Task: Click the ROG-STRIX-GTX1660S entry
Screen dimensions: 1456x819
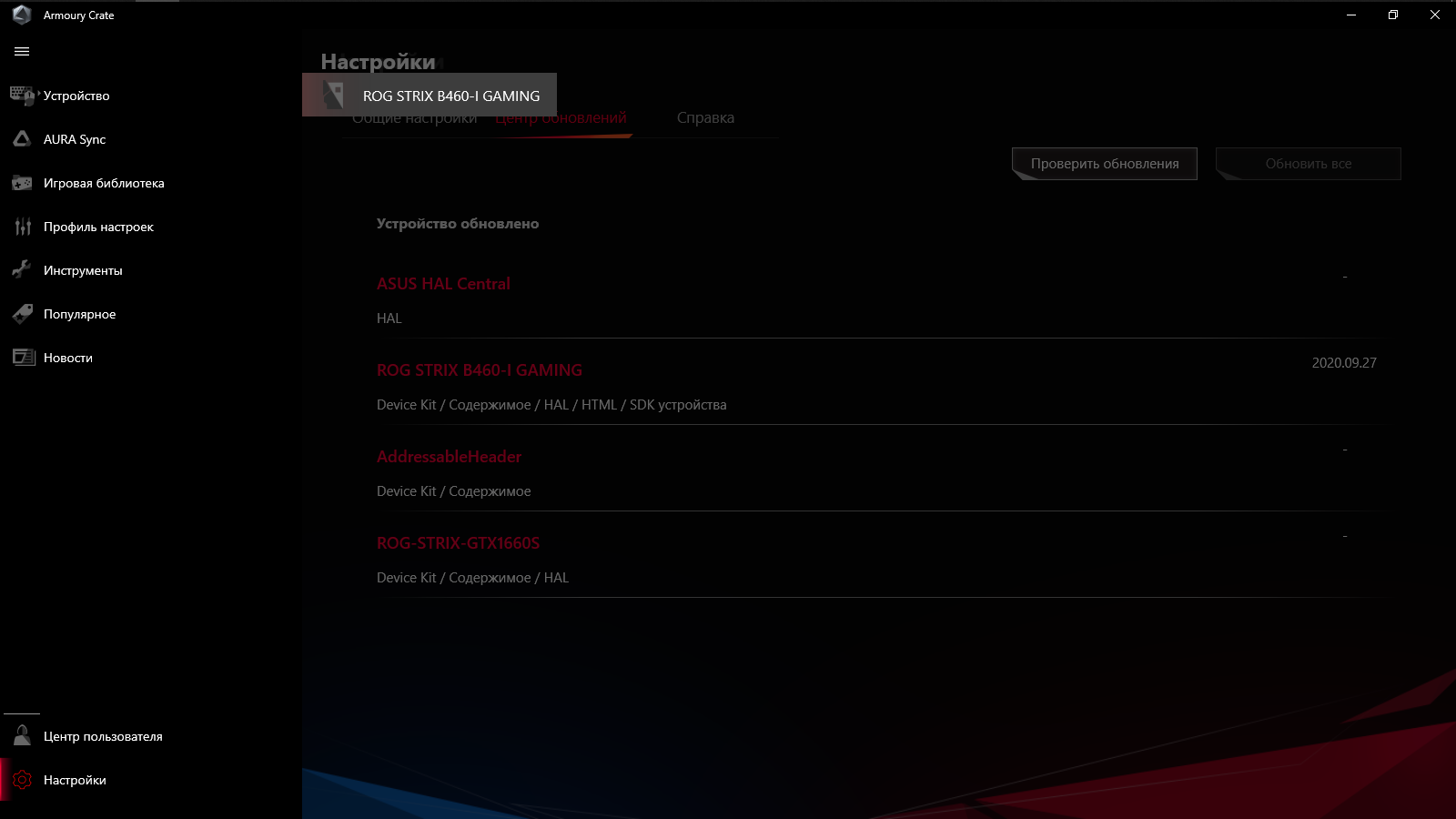Action: (459, 543)
